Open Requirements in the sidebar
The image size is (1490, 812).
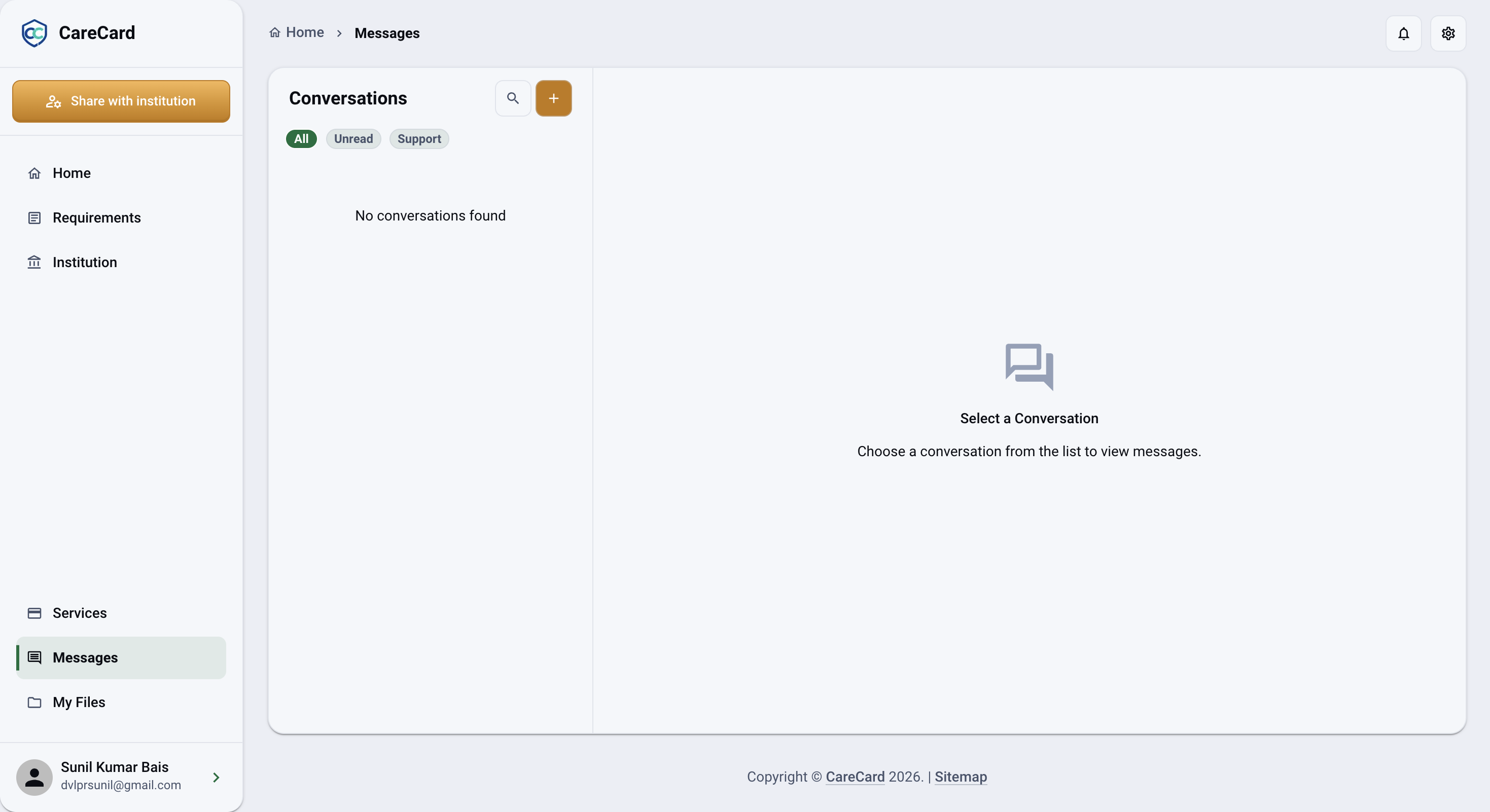point(121,218)
